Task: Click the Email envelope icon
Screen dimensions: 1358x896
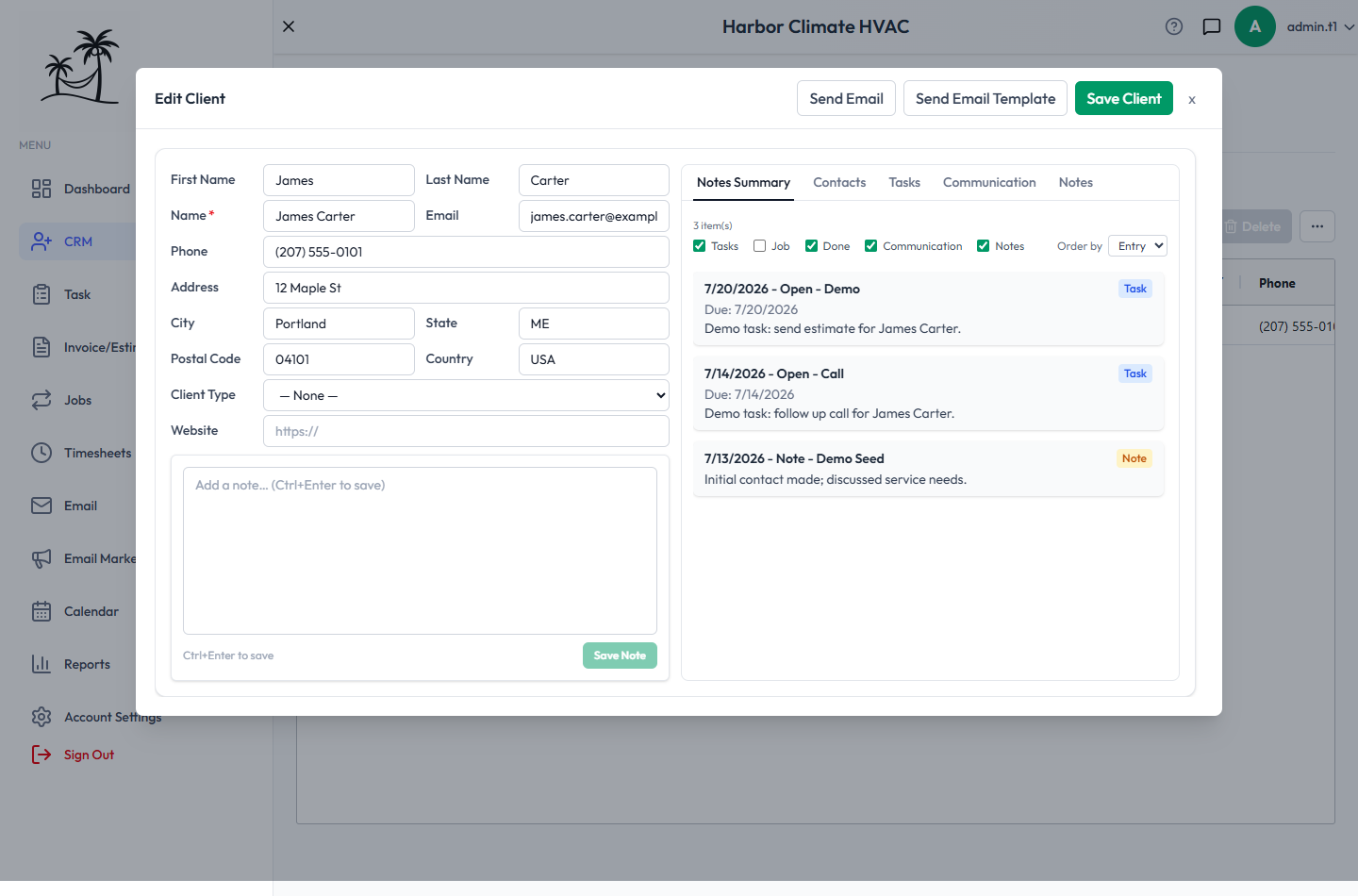Action: point(41,506)
